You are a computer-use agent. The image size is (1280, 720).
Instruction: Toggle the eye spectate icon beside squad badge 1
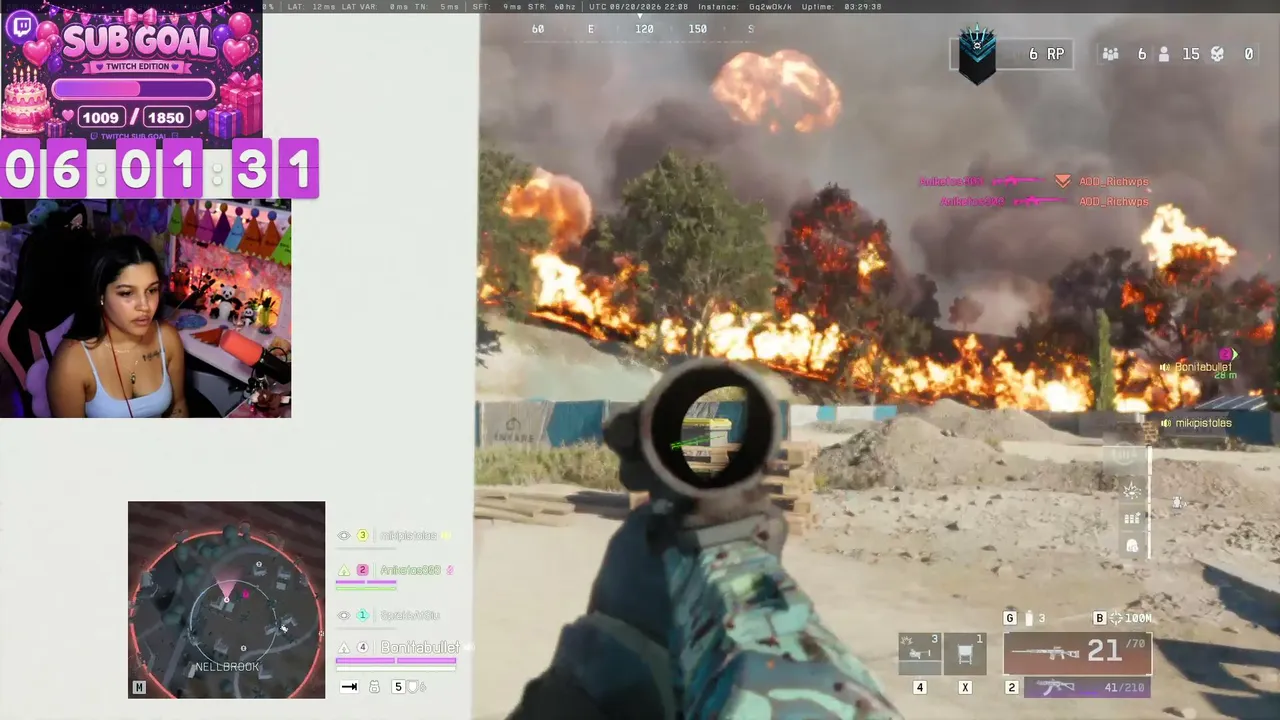(344, 616)
